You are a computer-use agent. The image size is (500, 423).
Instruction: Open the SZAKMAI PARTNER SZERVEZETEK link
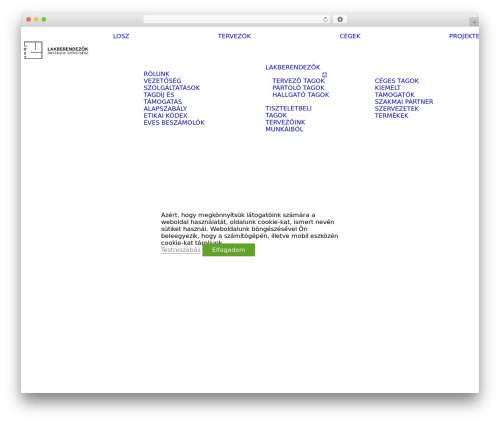point(404,105)
